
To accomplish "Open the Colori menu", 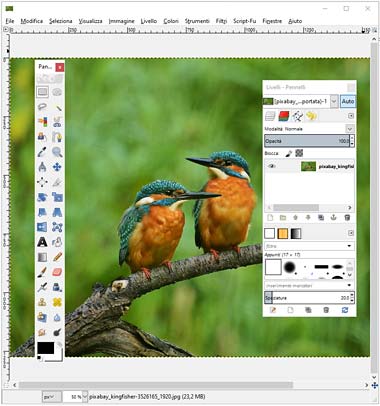I will point(171,21).
